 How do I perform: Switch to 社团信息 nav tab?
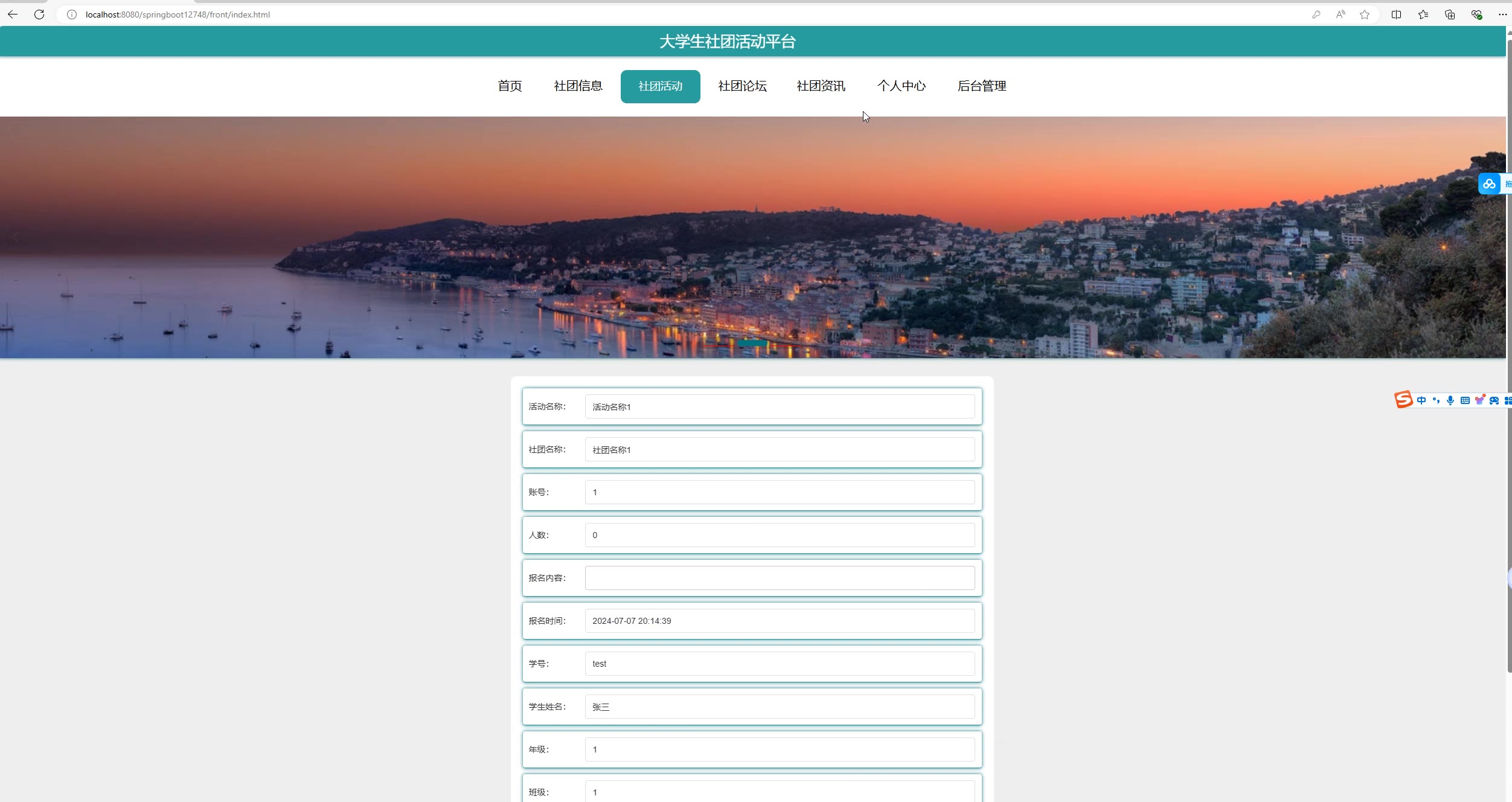coord(578,86)
